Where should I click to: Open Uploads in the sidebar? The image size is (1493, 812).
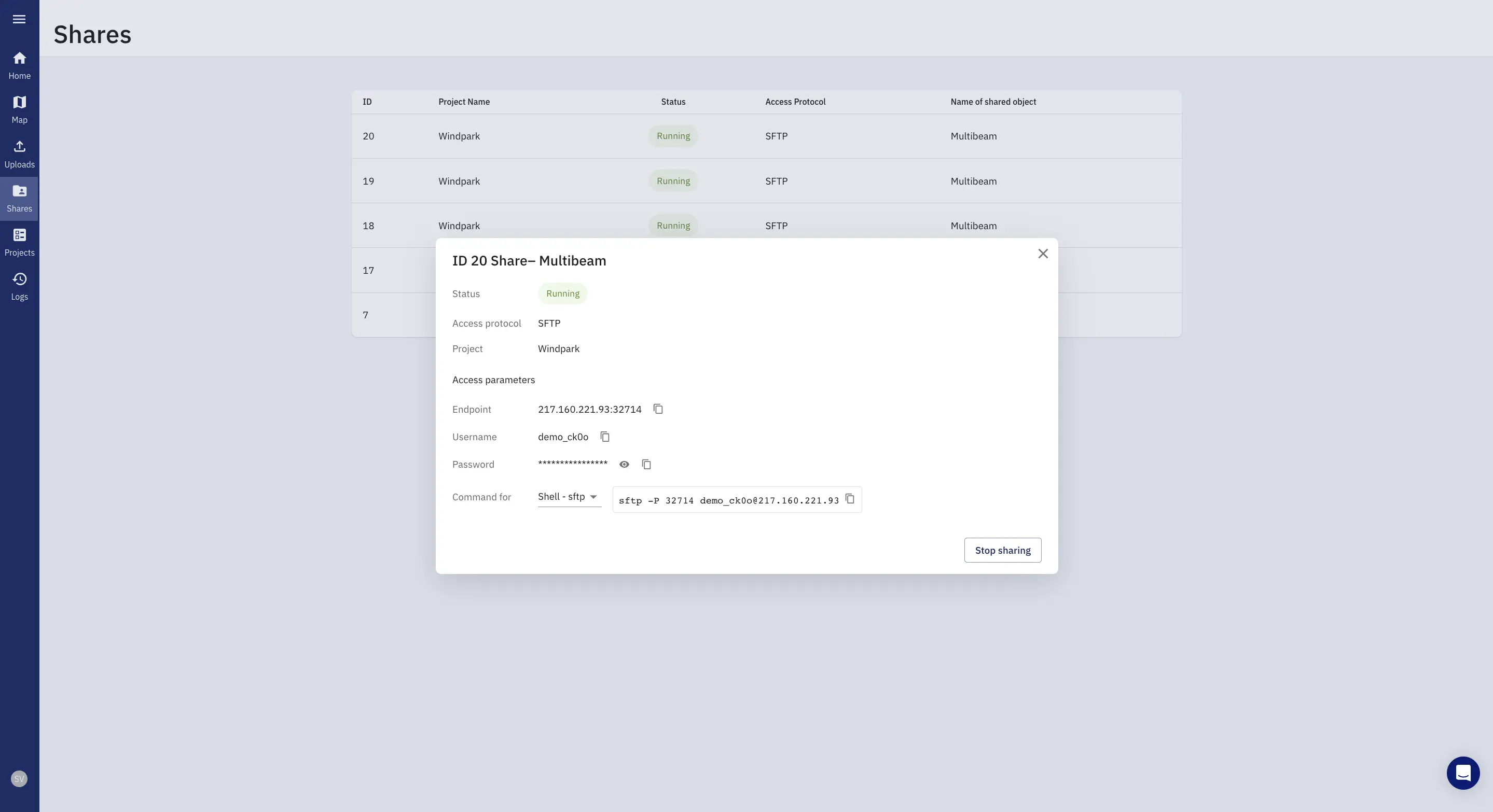pyautogui.click(x=19, y=154)
